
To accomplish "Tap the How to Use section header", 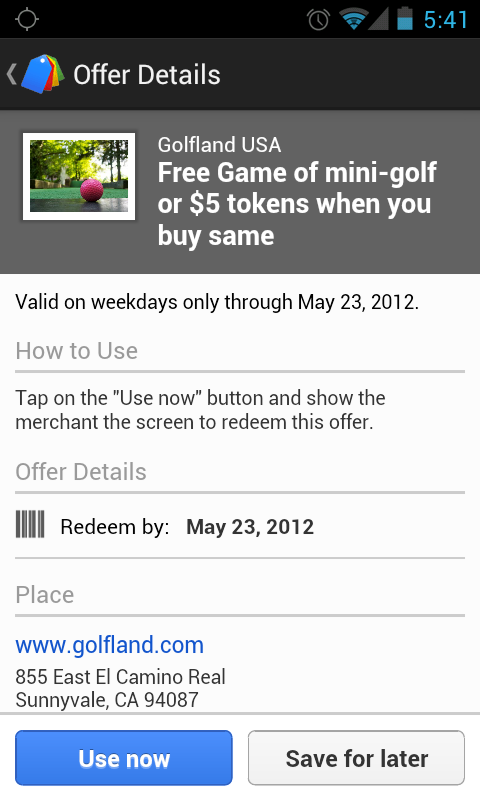I will click(77, 351).
